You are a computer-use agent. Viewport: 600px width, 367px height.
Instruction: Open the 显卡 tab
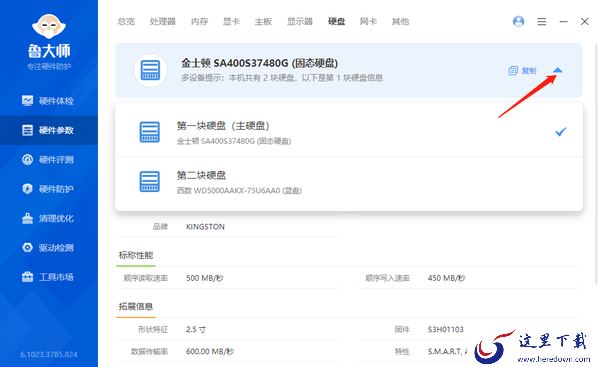click(232, 21)
